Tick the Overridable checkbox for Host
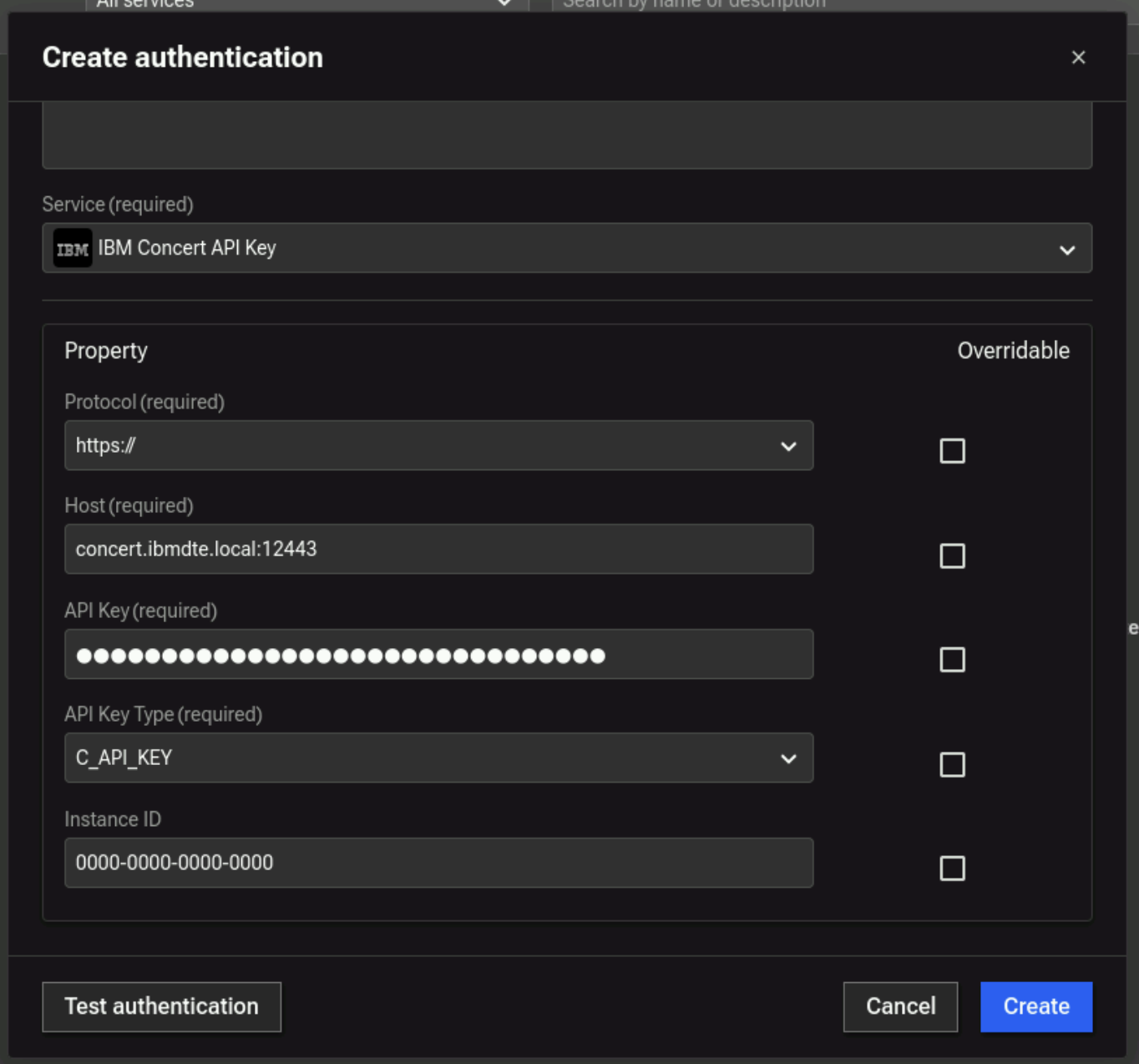The image size is (1139, 1064). [x=952, y=556]
